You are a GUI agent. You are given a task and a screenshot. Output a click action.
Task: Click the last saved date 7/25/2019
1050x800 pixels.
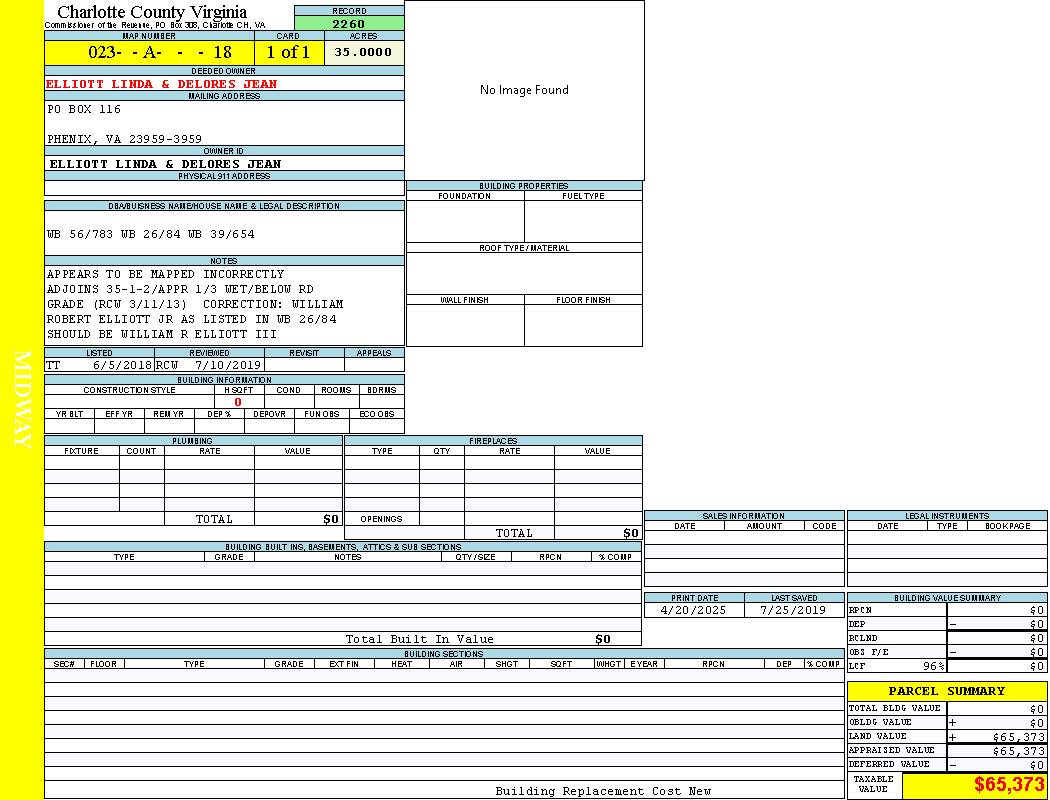point(793,610)
